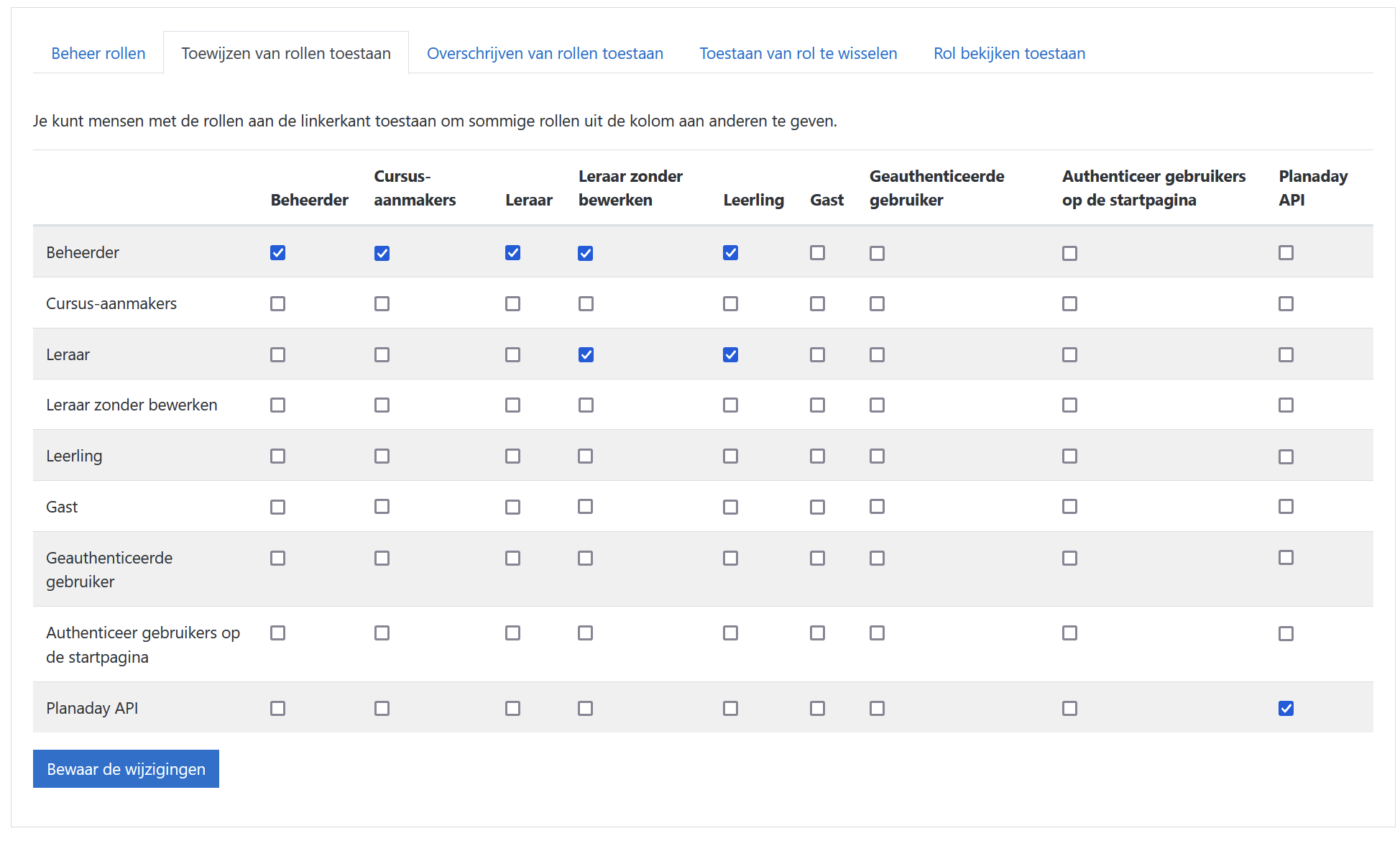
Task: Tick Planaday API row Beheerder column checkbox
Action: (x=277, y=708)
